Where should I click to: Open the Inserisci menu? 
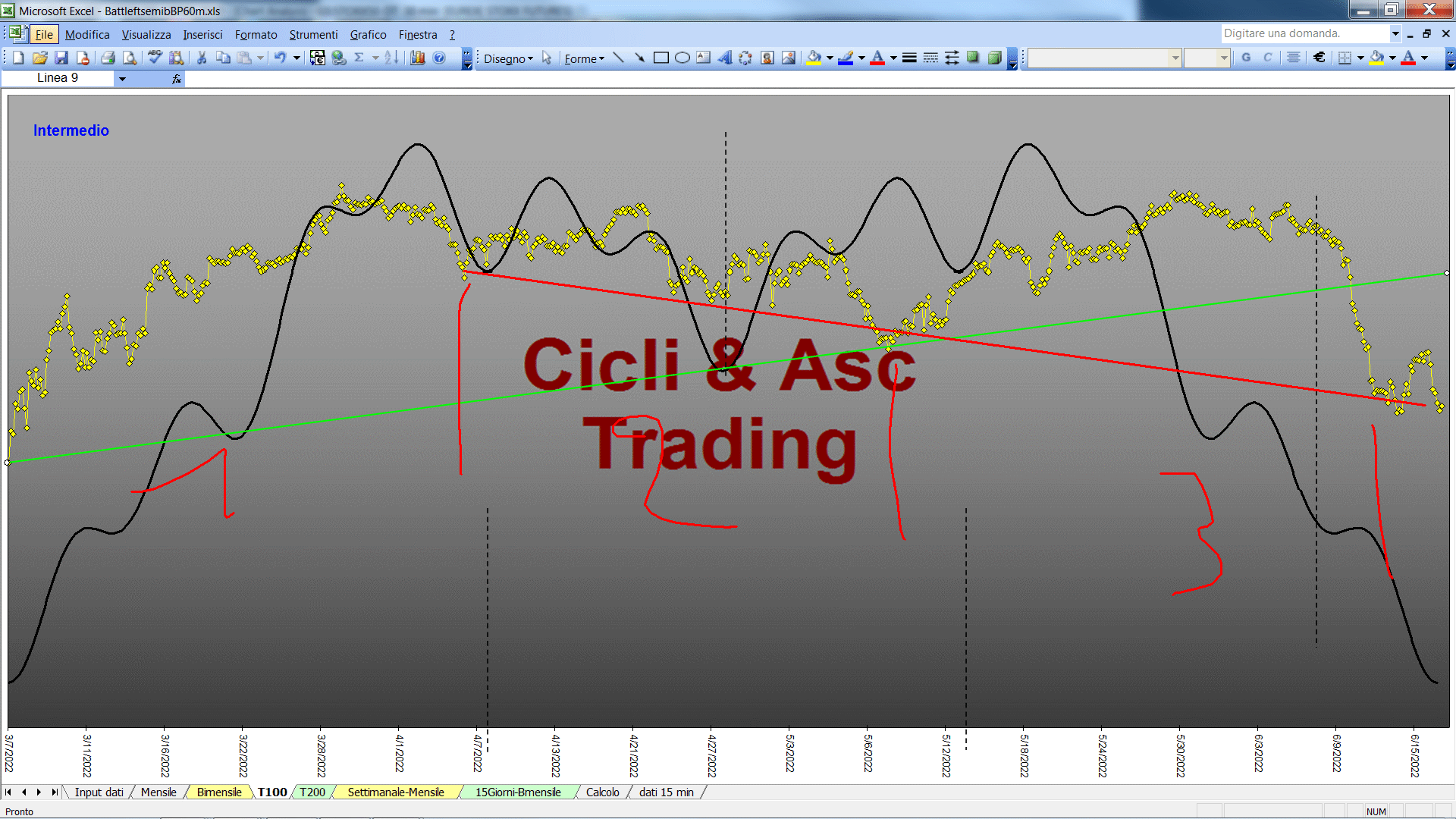[202, 35]
